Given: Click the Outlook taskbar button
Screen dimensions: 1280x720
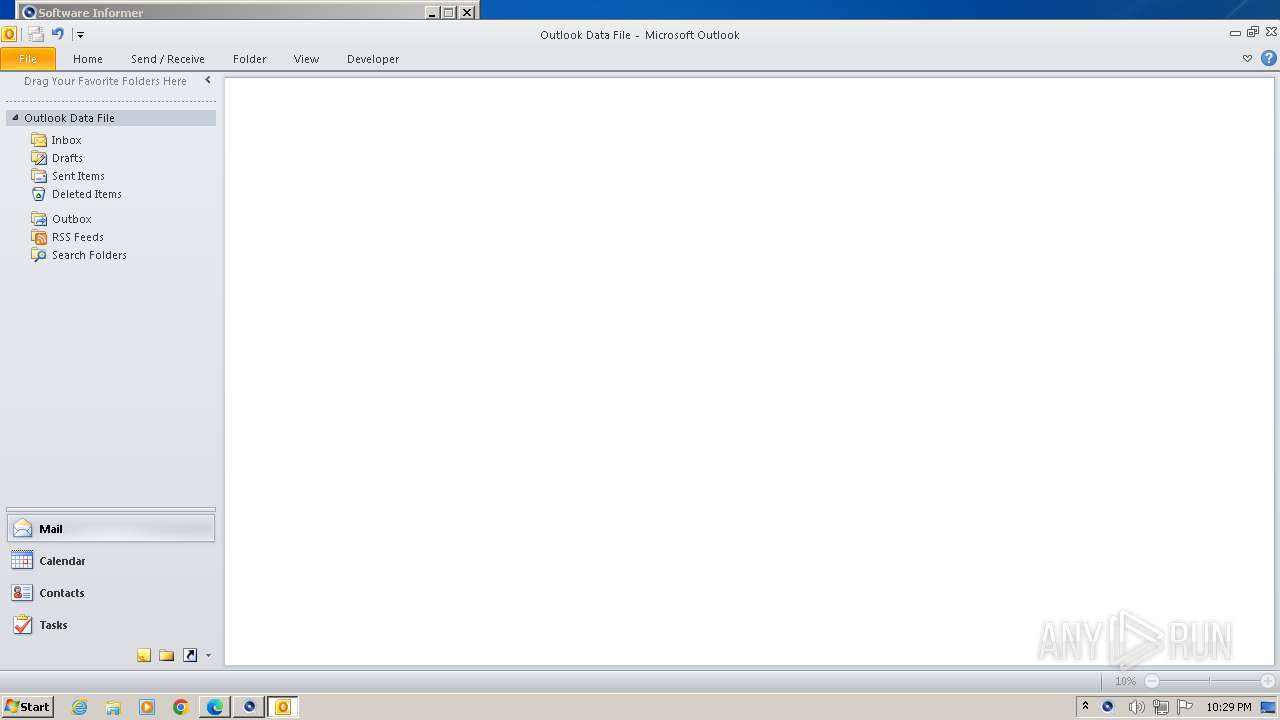Looking at the screenshot, I should pyautogui.click(x=283, y=707).
